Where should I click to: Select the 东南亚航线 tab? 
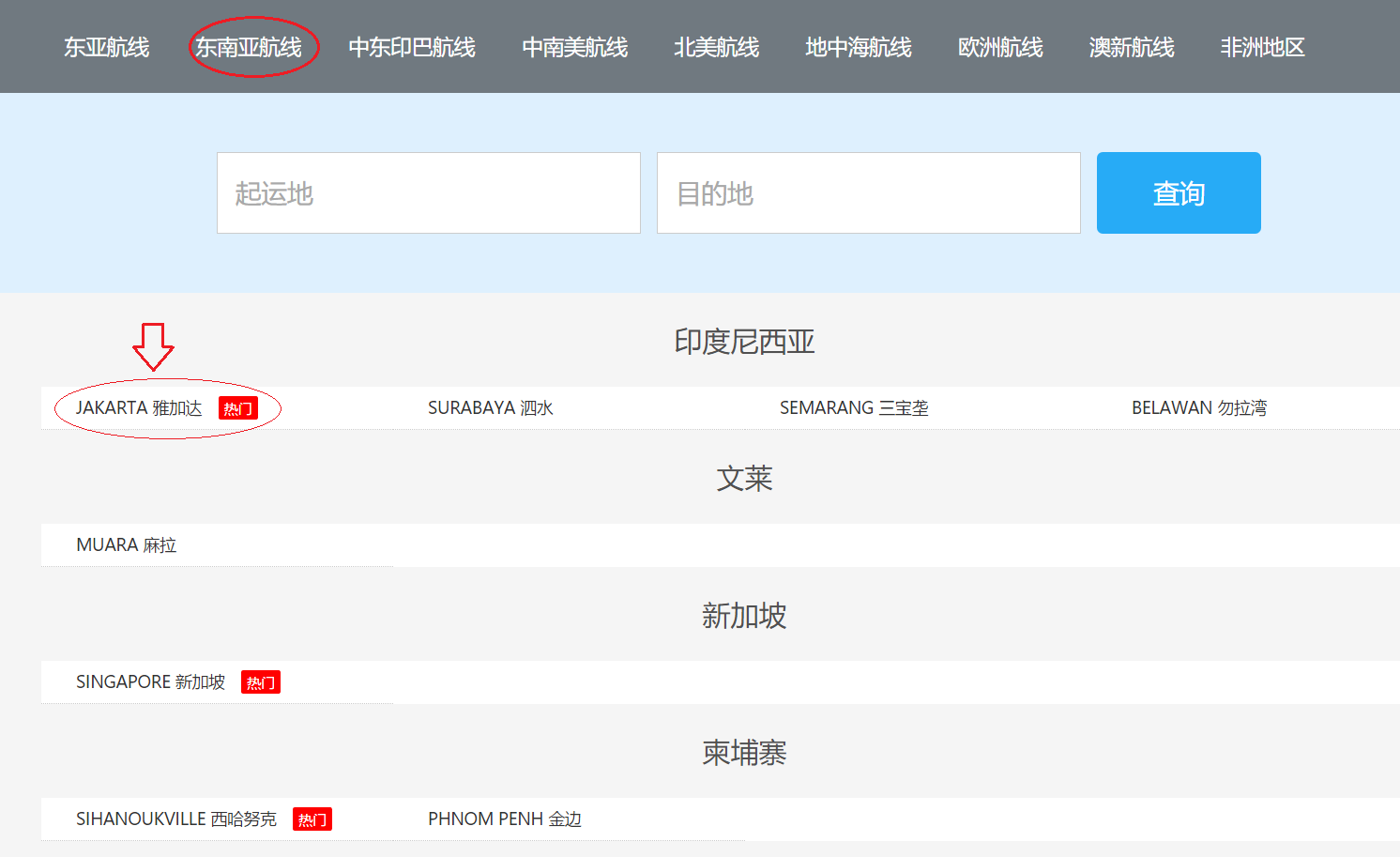[x=249, y=47]
